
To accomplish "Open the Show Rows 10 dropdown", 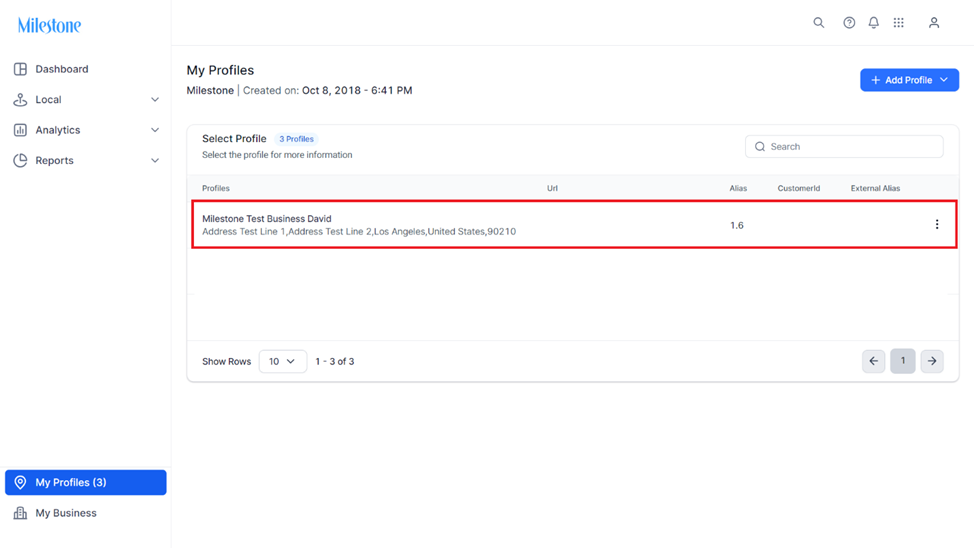I will coord(283,361).
